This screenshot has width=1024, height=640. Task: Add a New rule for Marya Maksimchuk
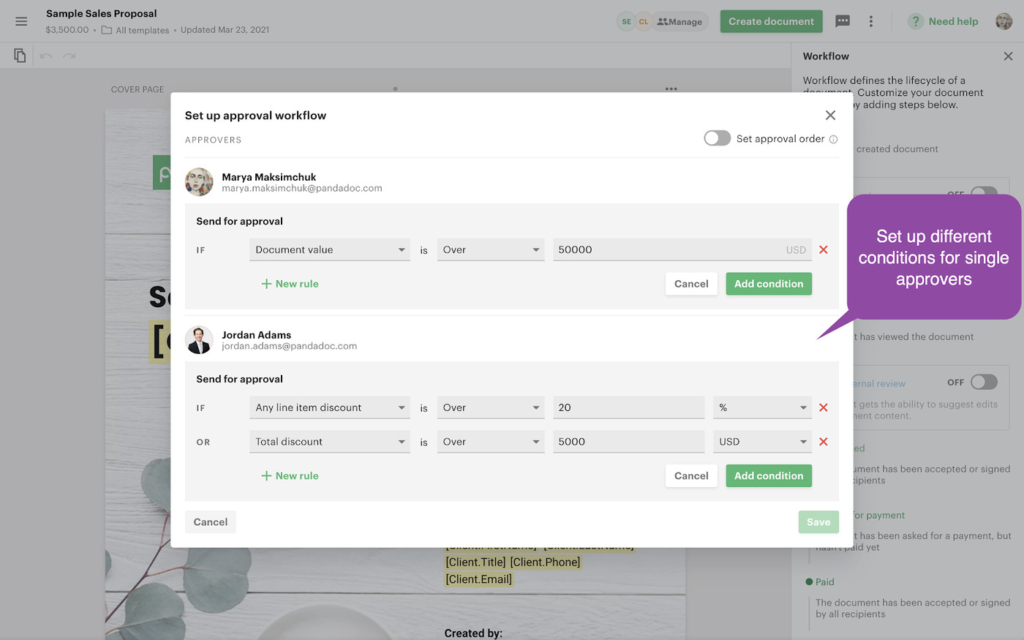pos(289,283)
